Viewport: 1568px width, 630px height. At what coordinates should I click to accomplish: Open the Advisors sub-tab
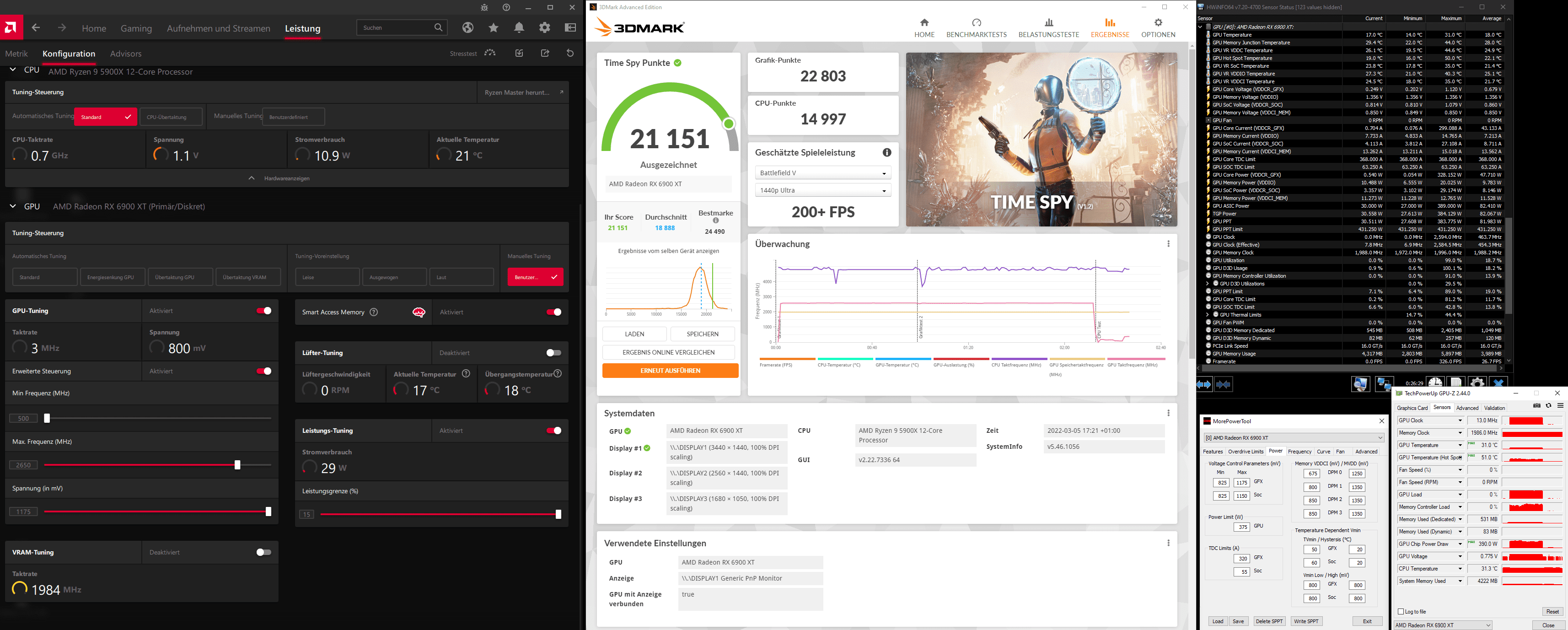tap(126, 54)
